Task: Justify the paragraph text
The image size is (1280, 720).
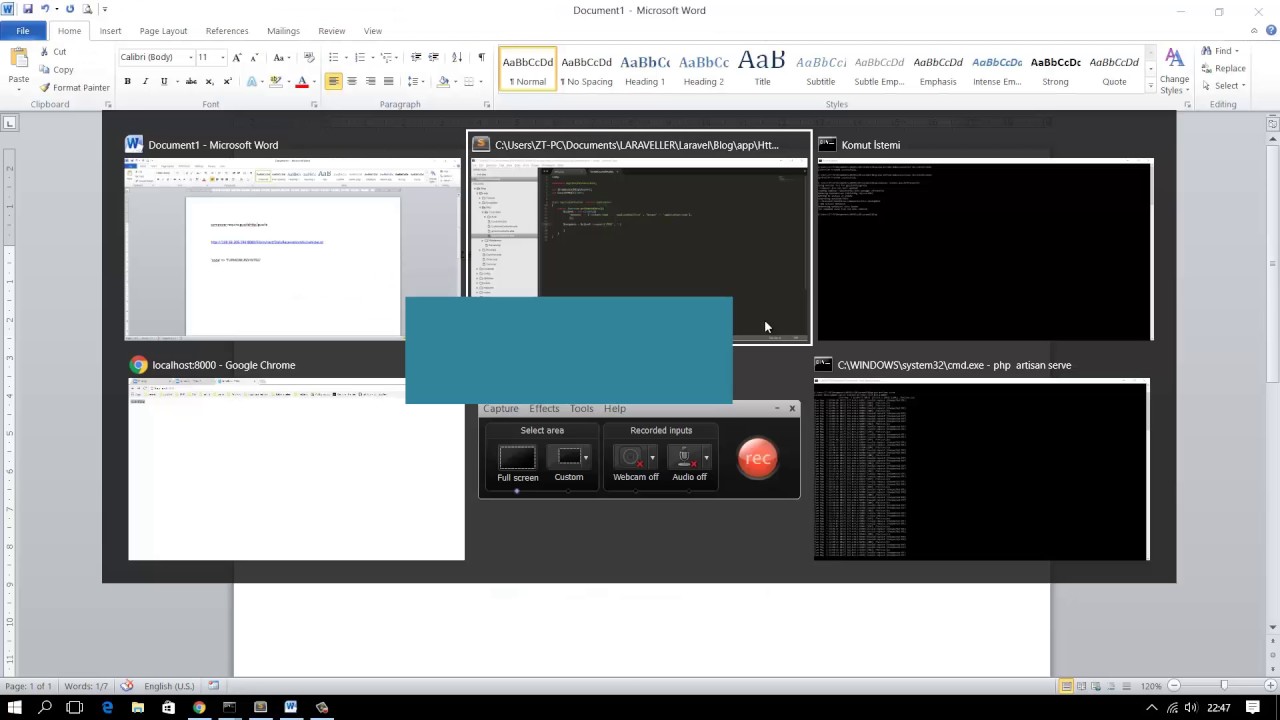Action: coord(388,81)
